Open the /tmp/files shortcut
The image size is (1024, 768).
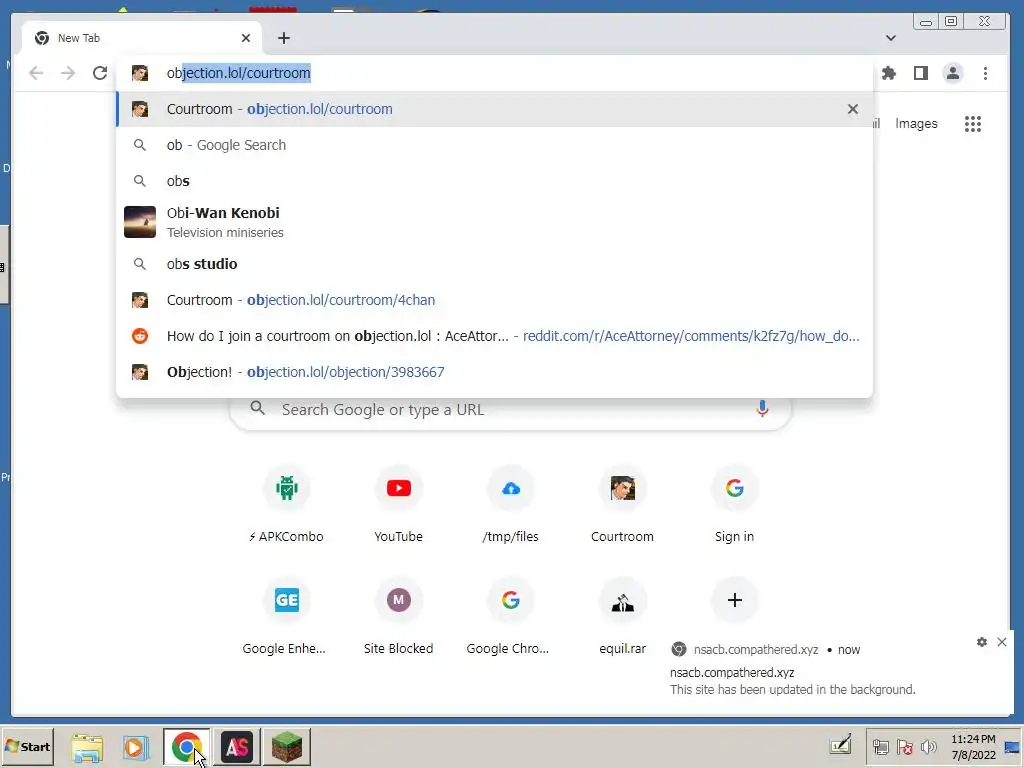(x=511, y=505)
